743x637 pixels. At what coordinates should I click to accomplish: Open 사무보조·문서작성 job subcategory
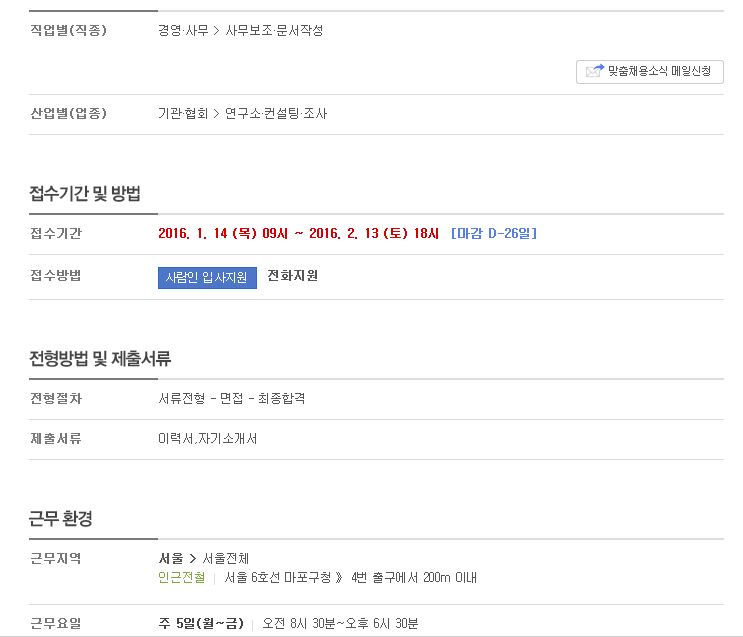click(x=274, y=31)
